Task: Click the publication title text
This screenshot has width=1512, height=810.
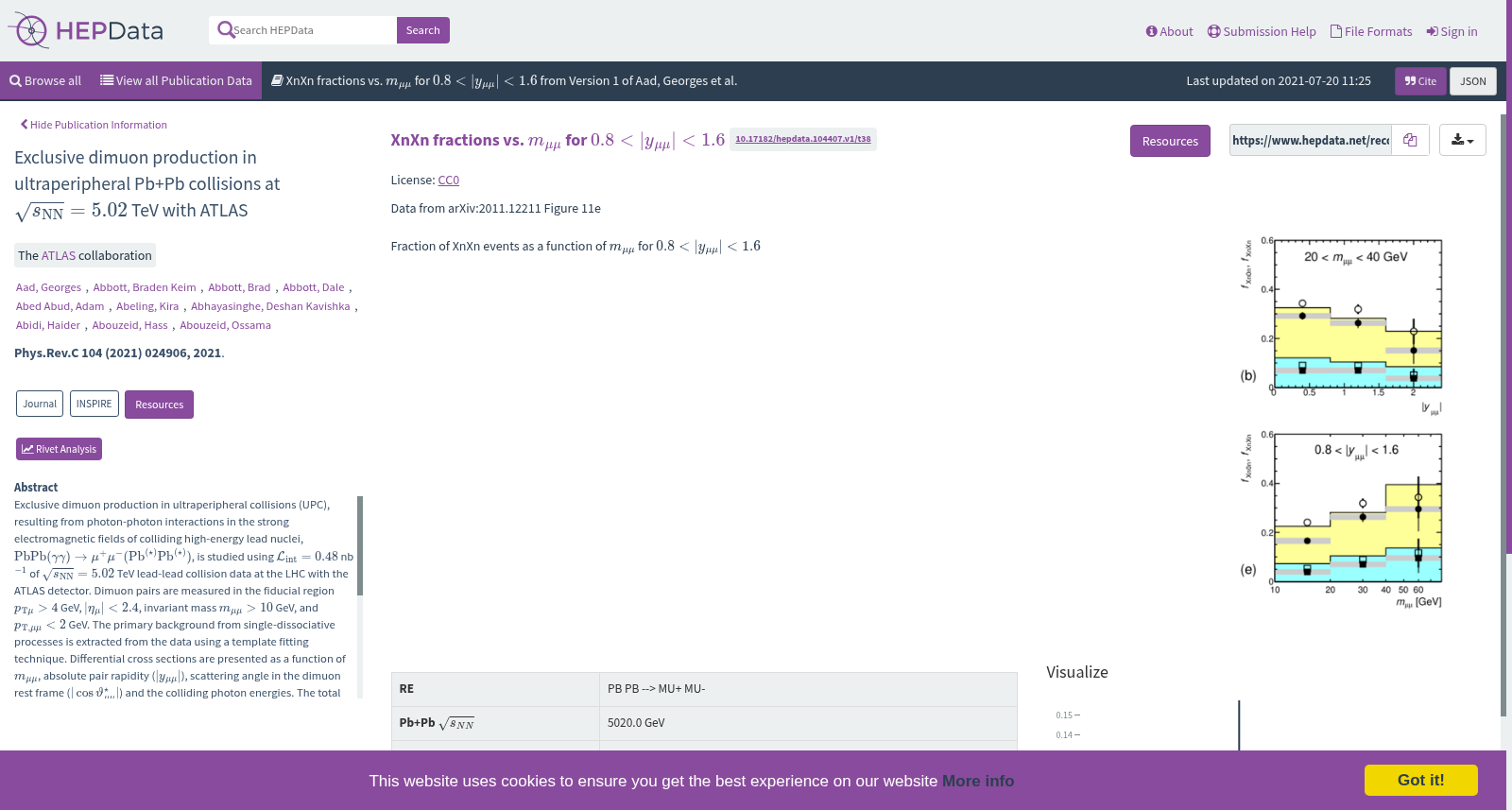Action: click(x=147, y=184)
